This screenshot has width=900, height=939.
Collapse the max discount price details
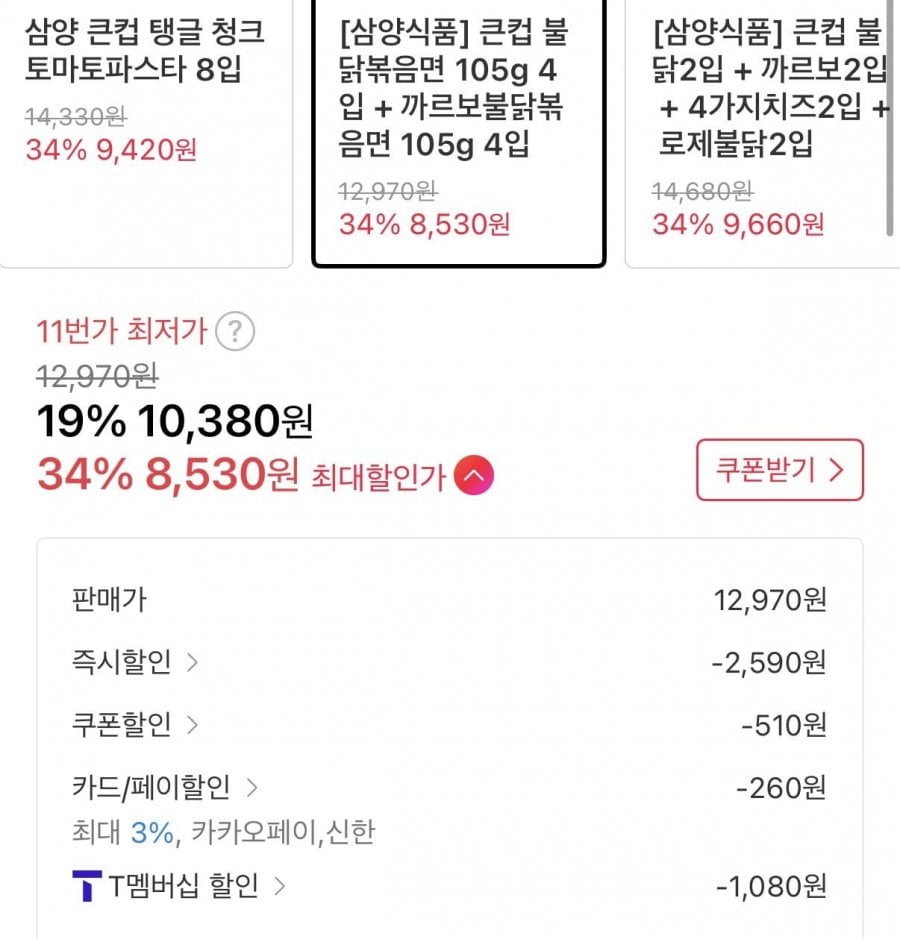coord(474,476)
